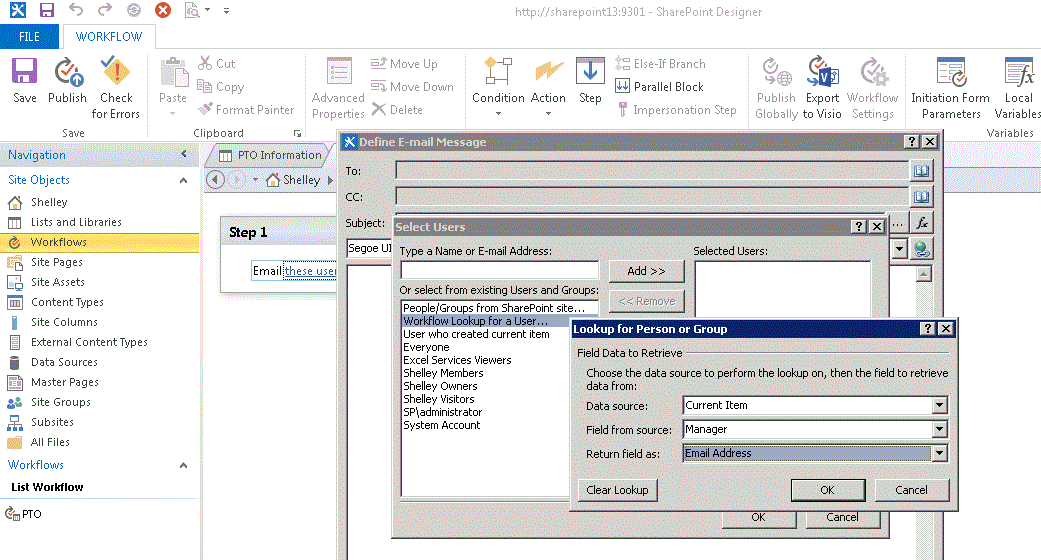Add an Else-If Branch
The height and width of the screenshot is (560, 1041).
click(x=661, y=64)
